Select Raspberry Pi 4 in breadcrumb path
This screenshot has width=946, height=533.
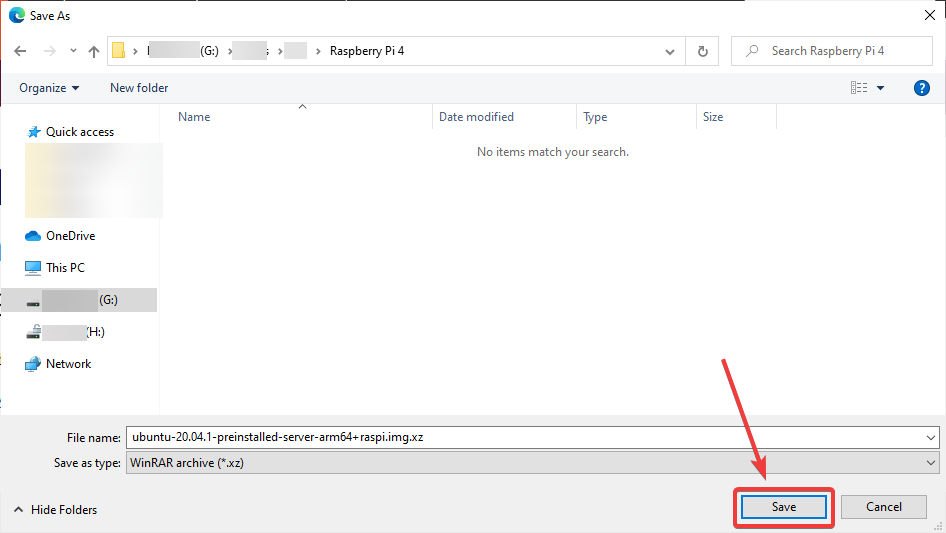[x=367, y=51]
